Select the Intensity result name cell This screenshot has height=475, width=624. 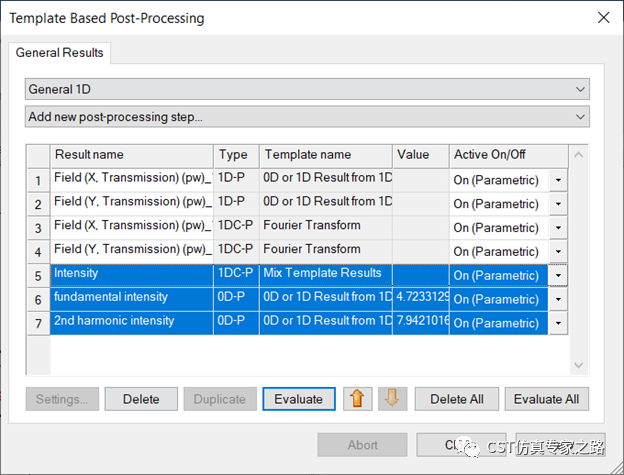point(132,273)
